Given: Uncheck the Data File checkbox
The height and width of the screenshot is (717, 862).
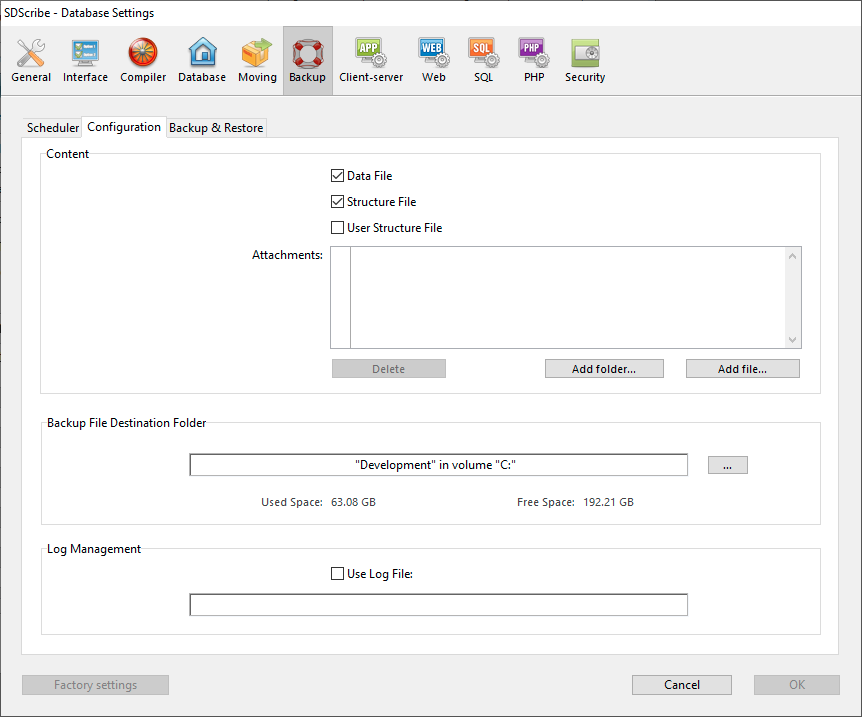Looking at the screenshot, I should click(x=338, y=176).
